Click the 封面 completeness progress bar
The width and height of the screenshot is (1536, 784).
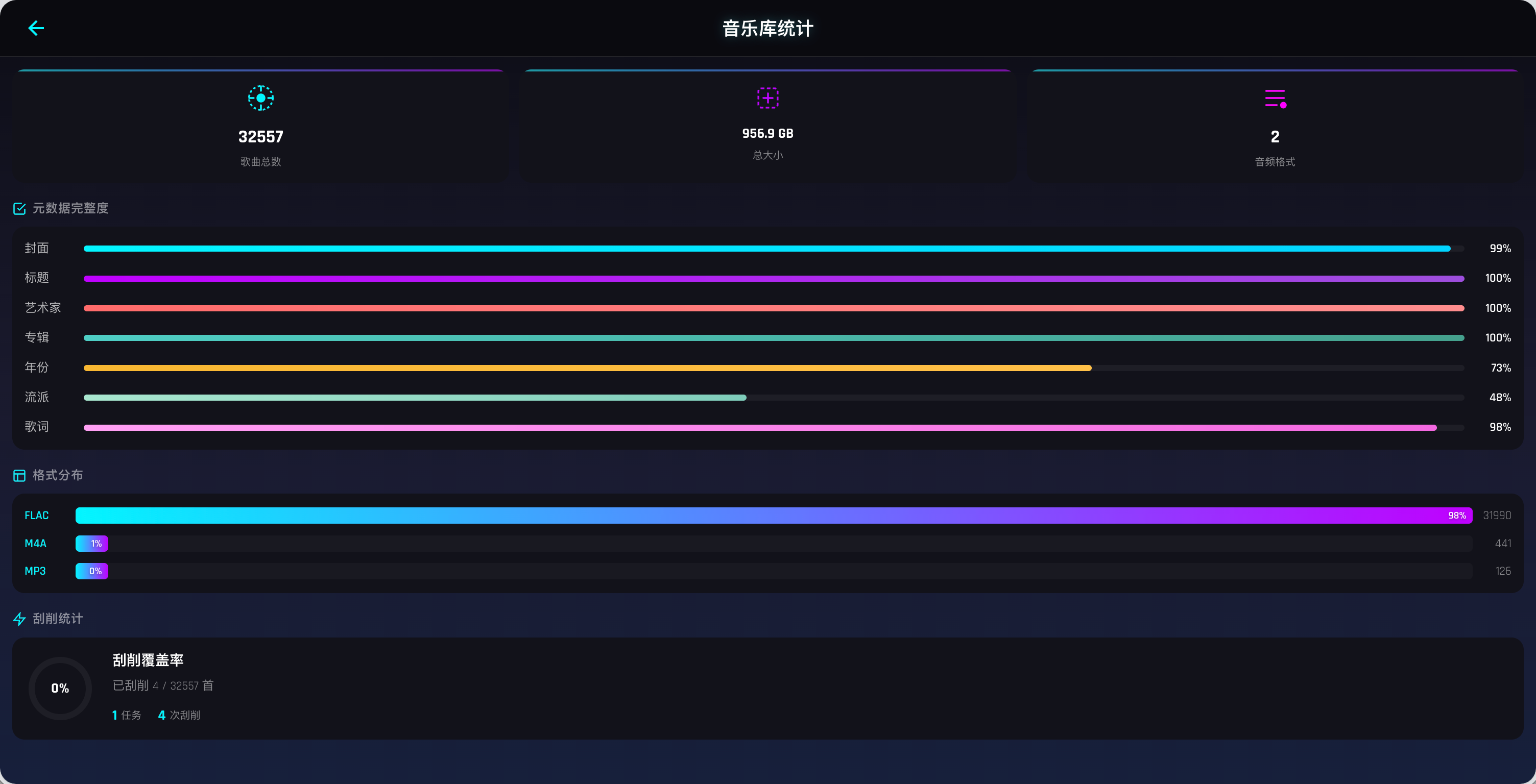click(x=774, y=249)
